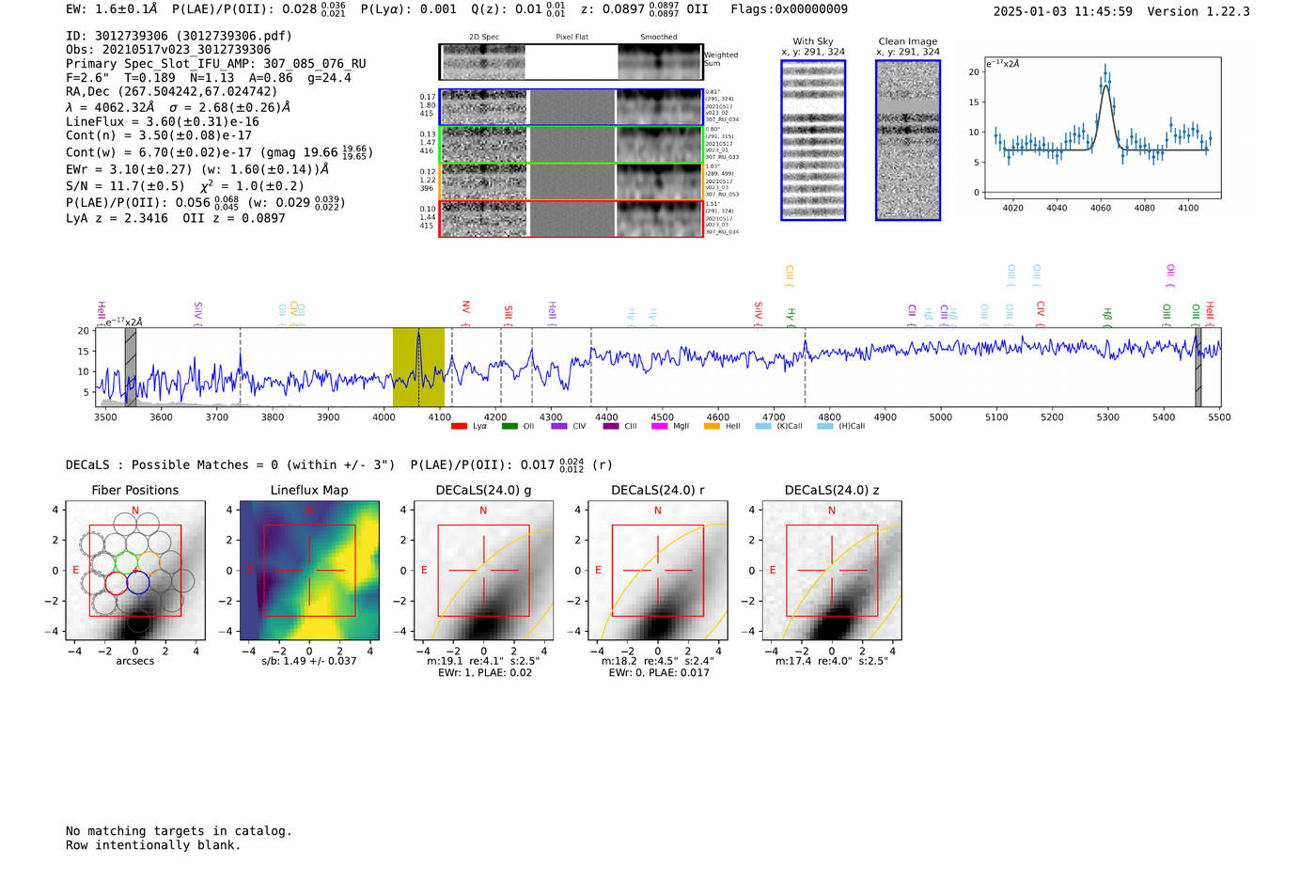Click the red SiII line marker label
Screen dimensions: 1316x896
(x=509, y=312)
